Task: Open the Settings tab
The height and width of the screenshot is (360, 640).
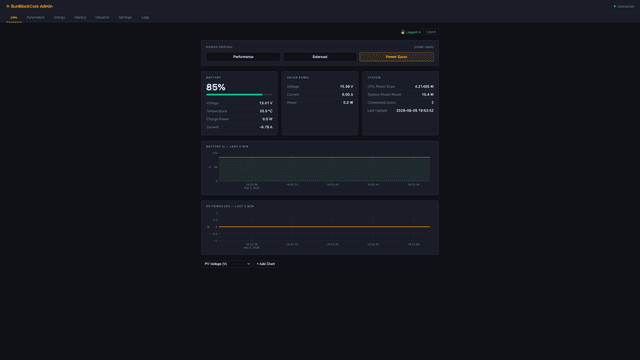Action: (x=125, y=18)
